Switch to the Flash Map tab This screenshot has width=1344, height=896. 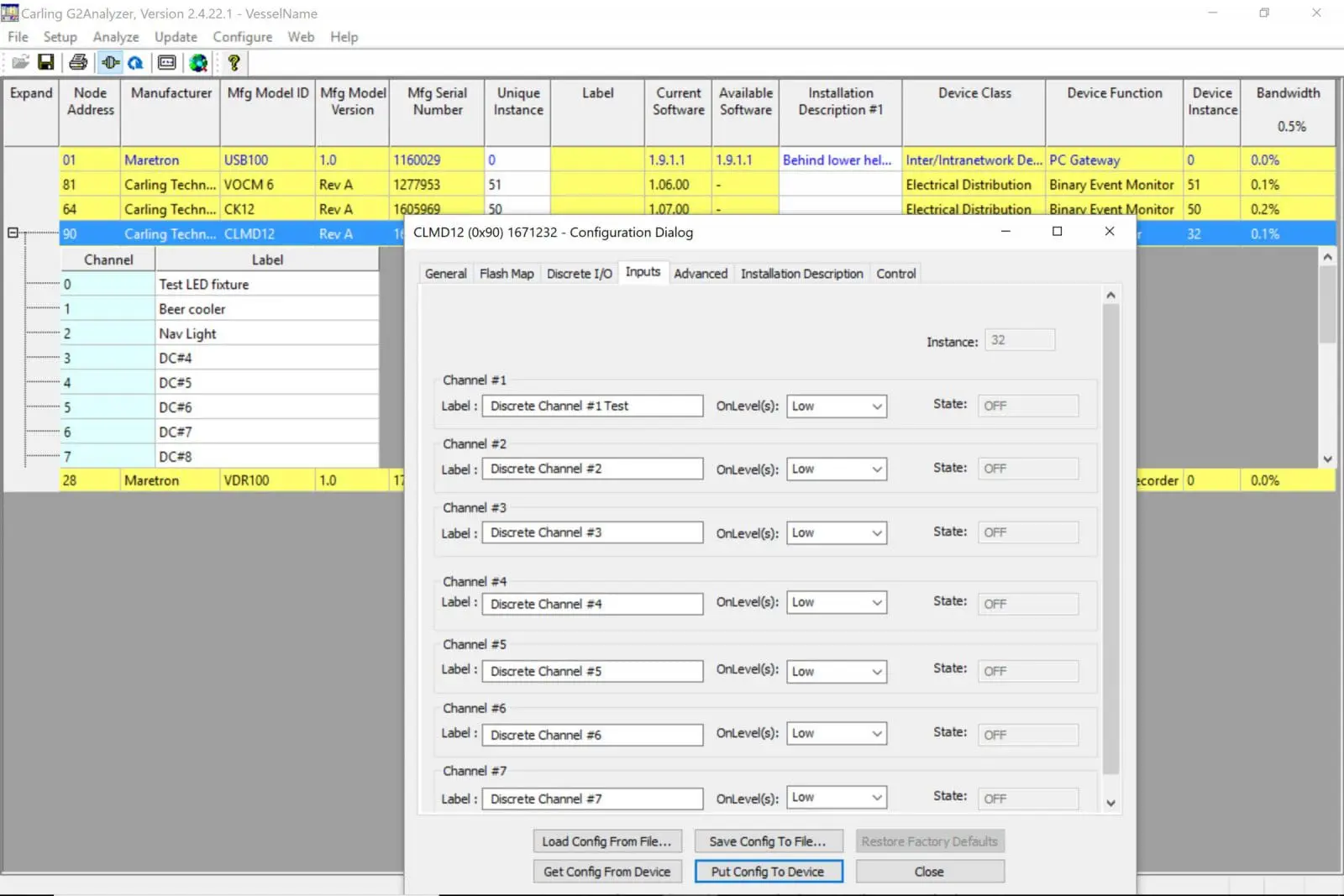[x=507, y=274]
